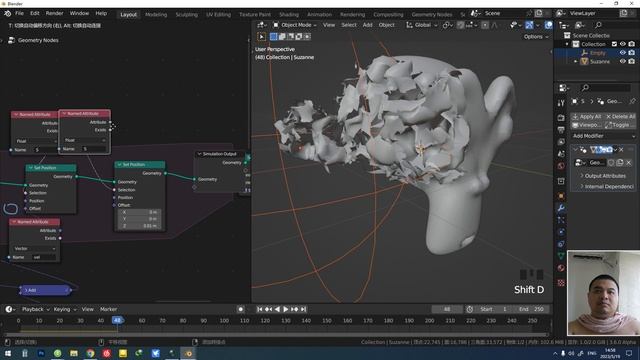The height and width of the screenshot is (360, 640).
Task: Hide the Suzanne object in viewport
Action: tap(623, 61)
